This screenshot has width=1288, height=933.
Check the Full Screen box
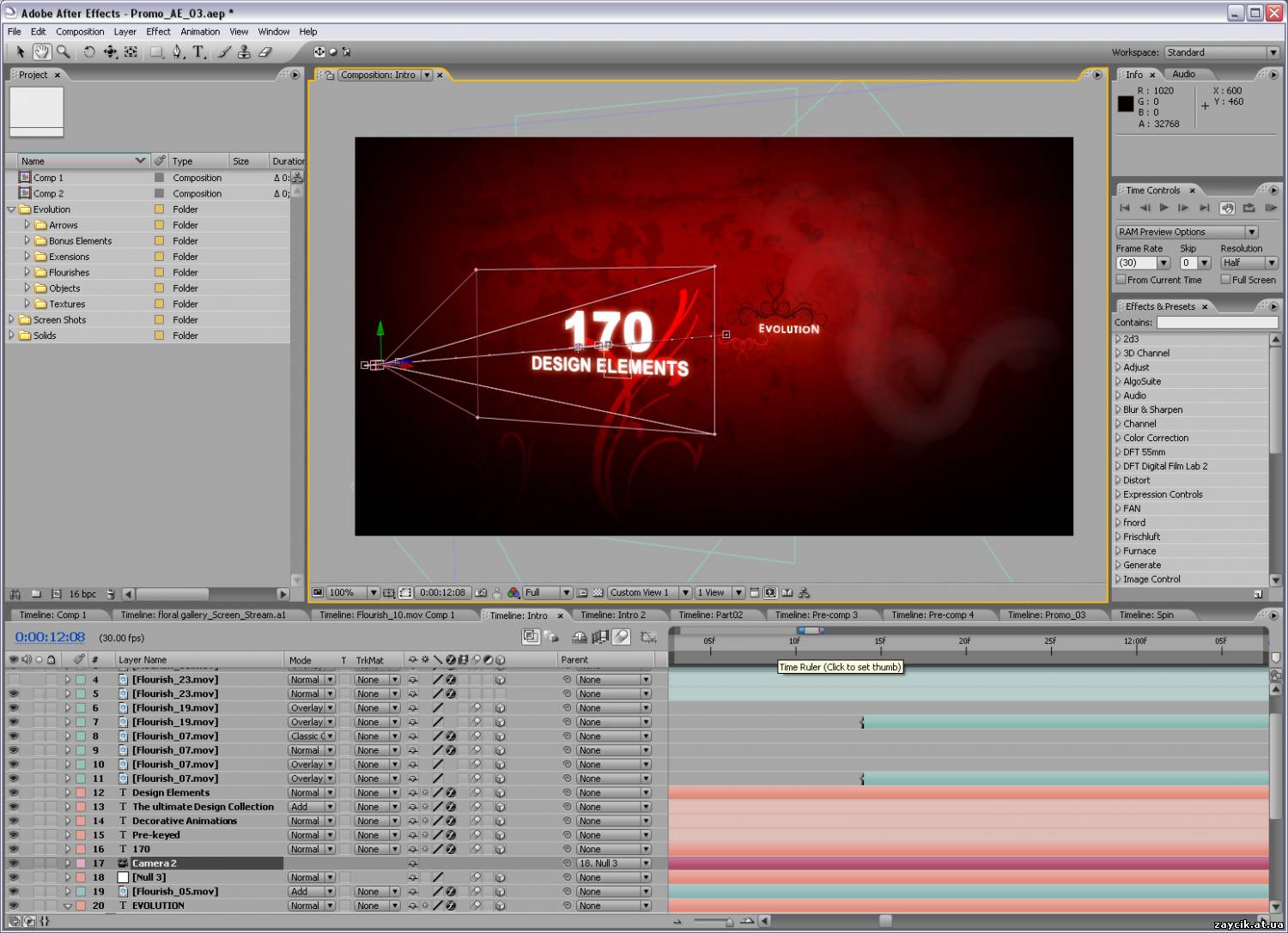tap(1225, 279)
